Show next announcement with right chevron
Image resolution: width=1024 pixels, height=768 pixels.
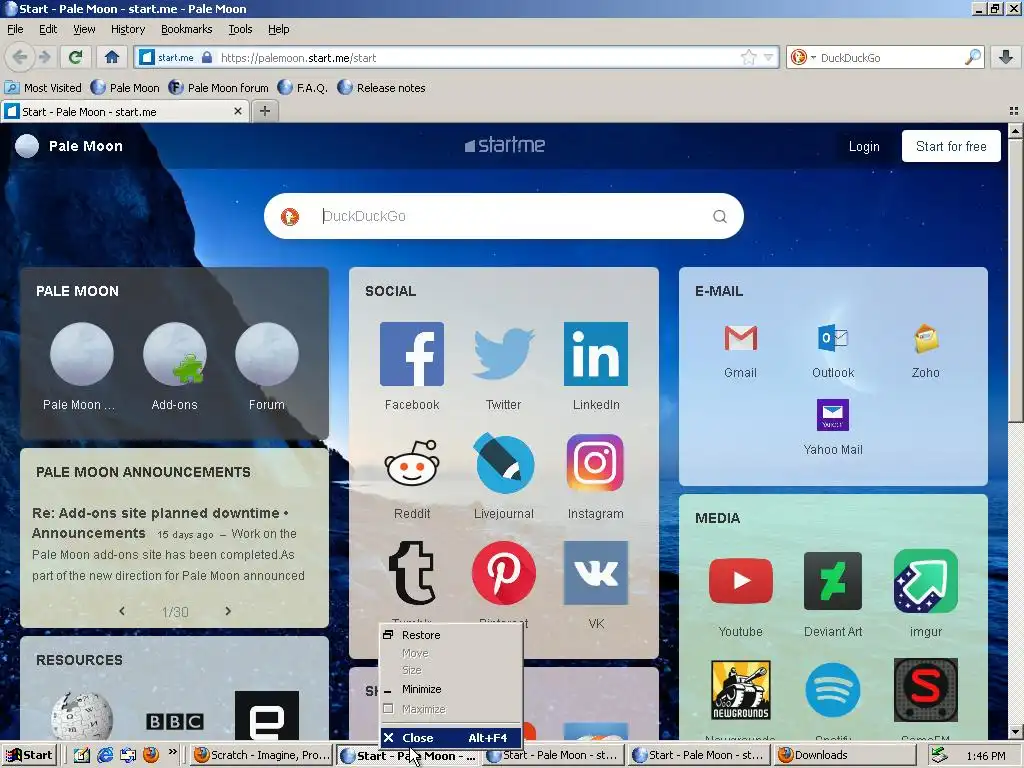pyautogui.click(x=228, y=611)
